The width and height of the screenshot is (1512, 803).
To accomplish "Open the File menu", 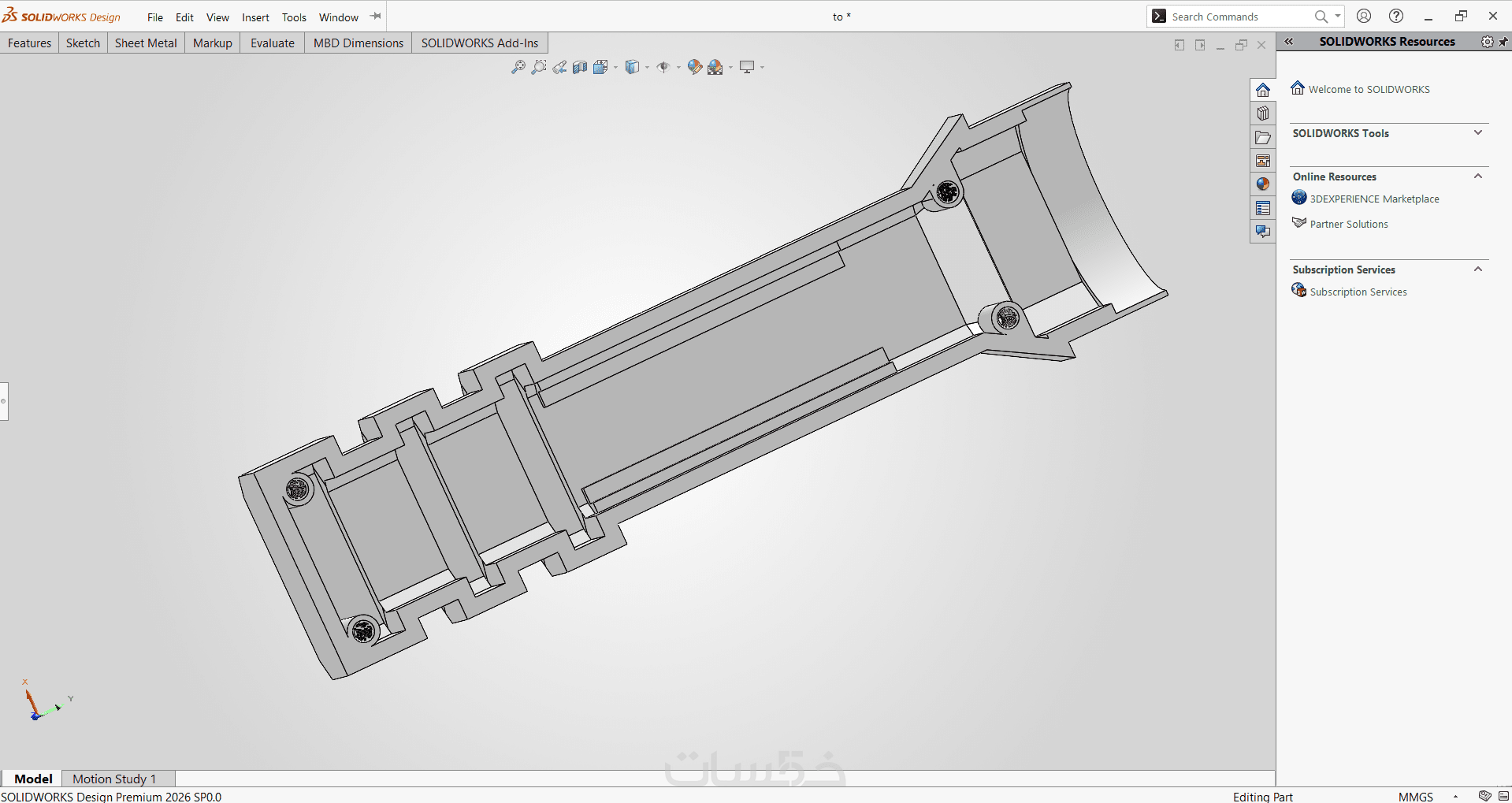I will point(155,17).
